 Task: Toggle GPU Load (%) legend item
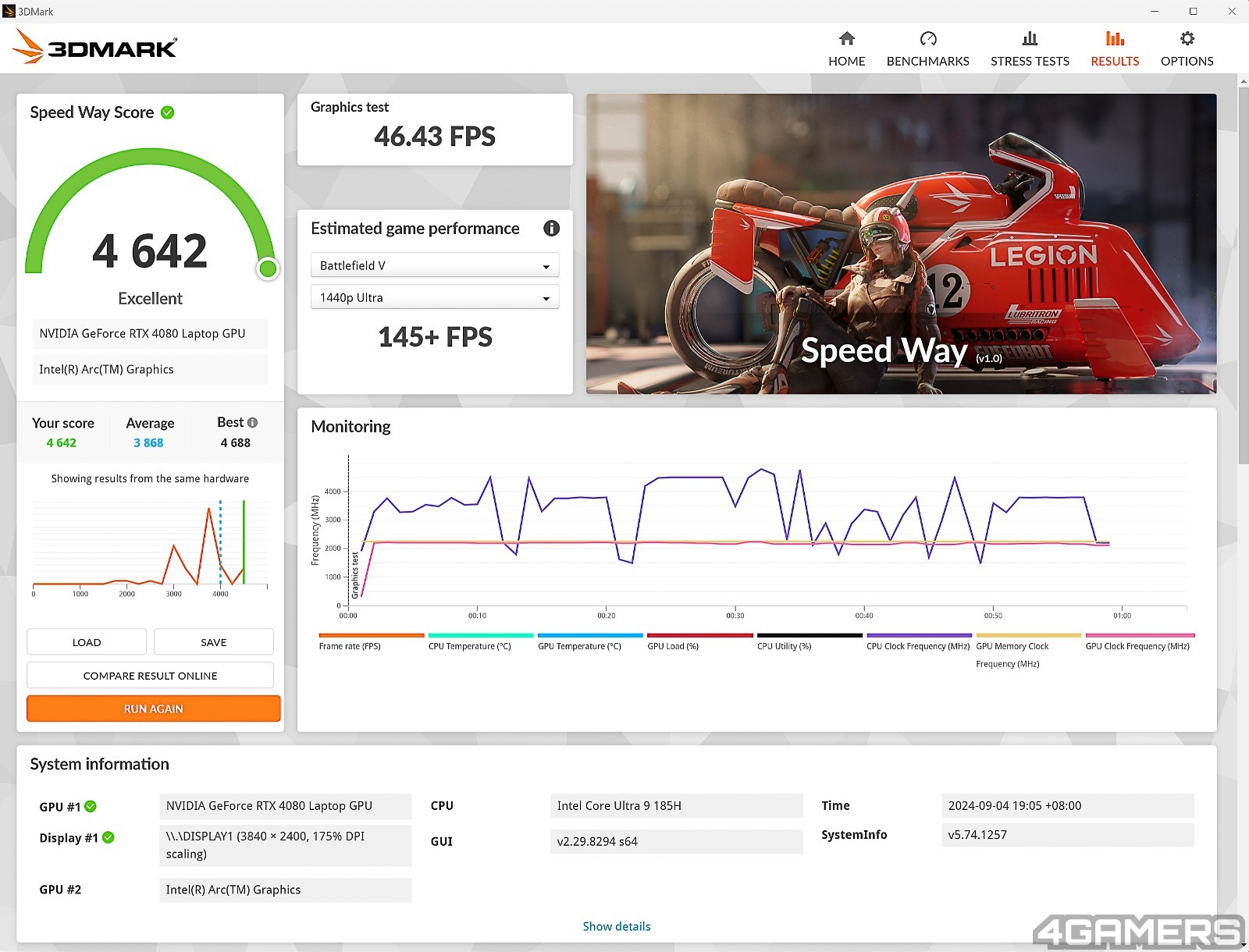[699, 641]
